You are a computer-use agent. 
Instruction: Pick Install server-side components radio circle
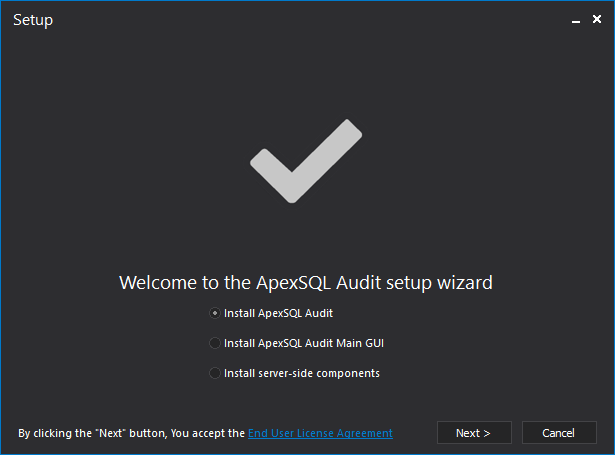point(215,373)
